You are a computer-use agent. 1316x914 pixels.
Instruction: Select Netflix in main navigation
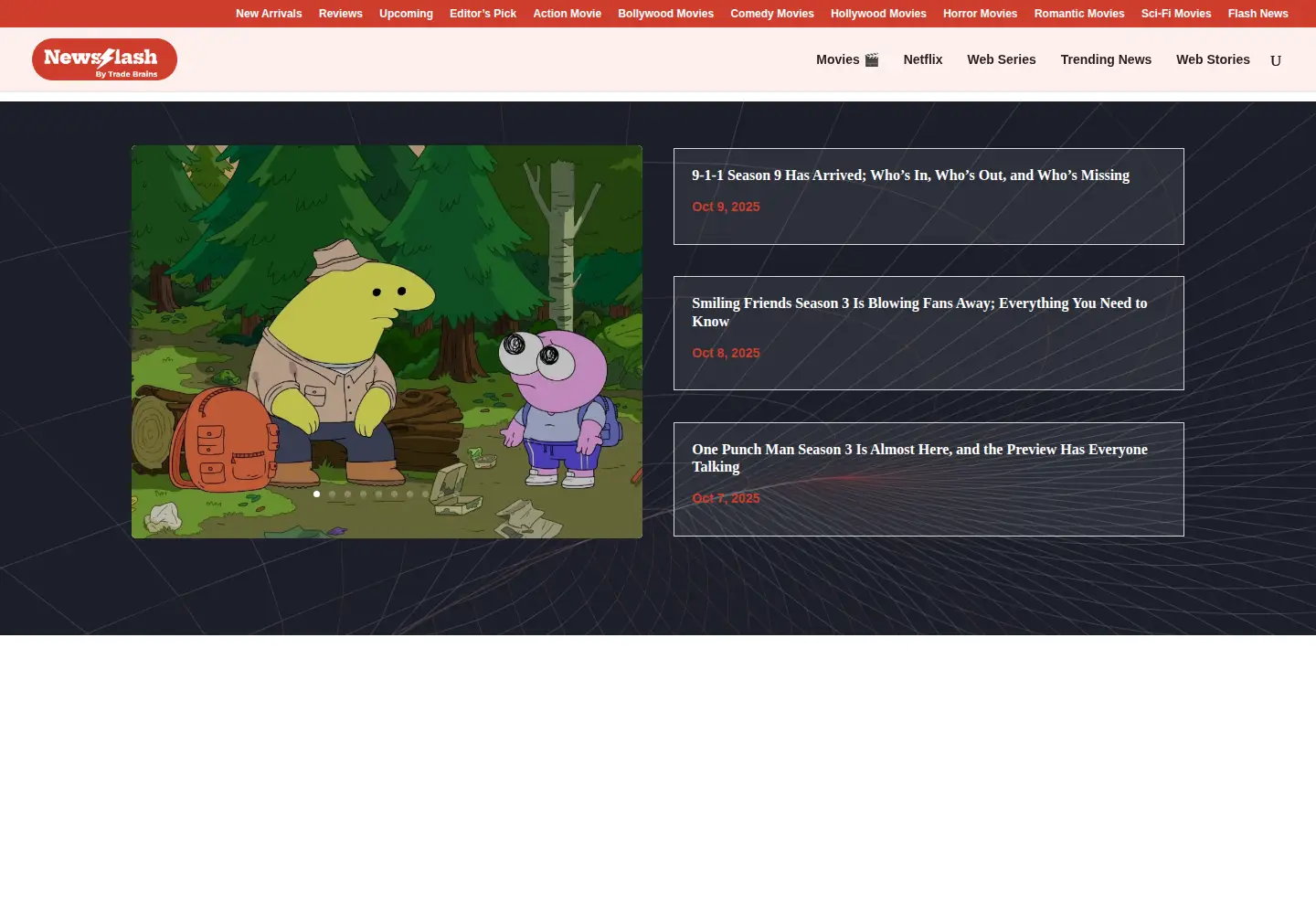(923, 59)
